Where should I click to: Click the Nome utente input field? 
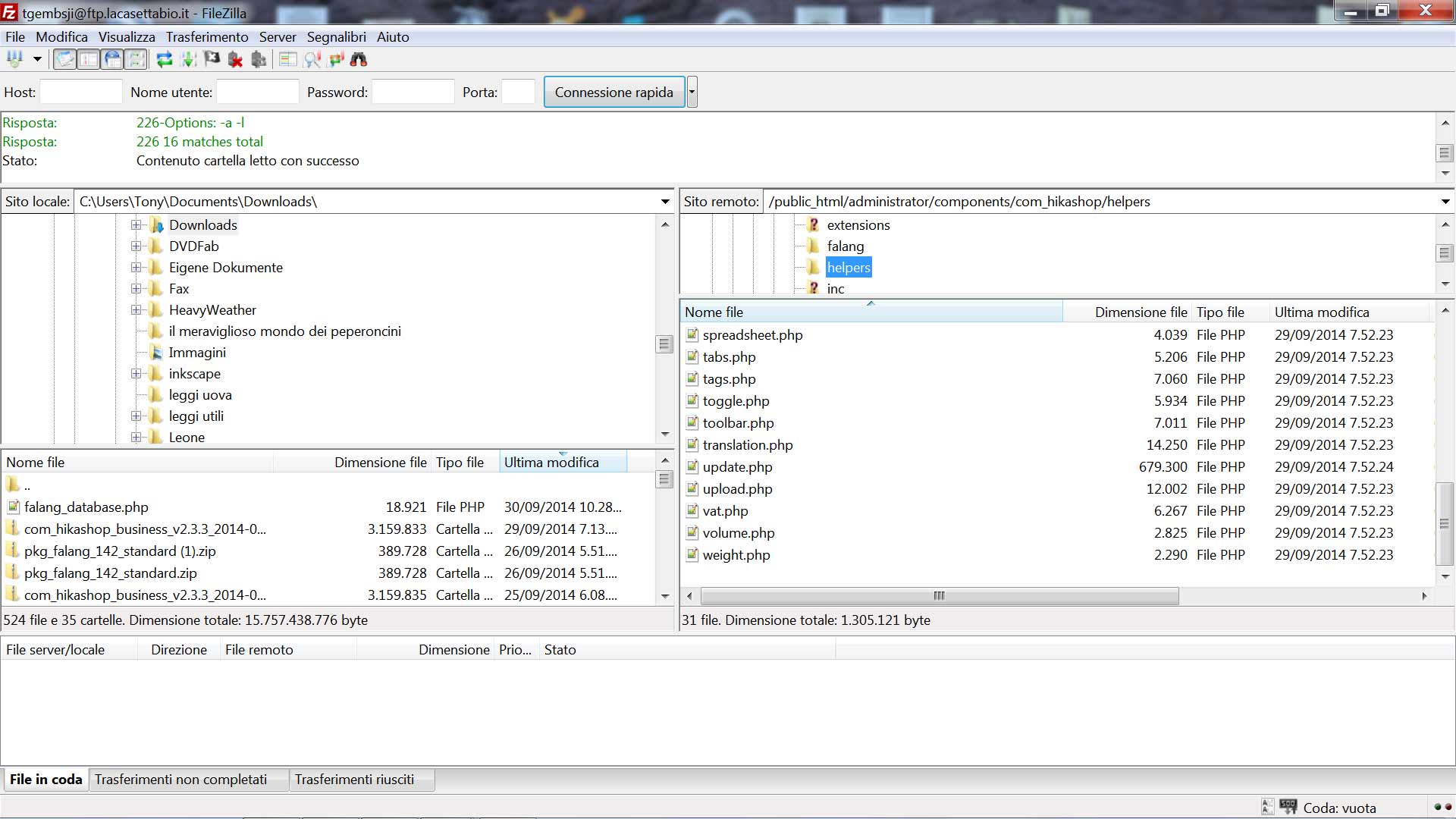tap(257, 92)
